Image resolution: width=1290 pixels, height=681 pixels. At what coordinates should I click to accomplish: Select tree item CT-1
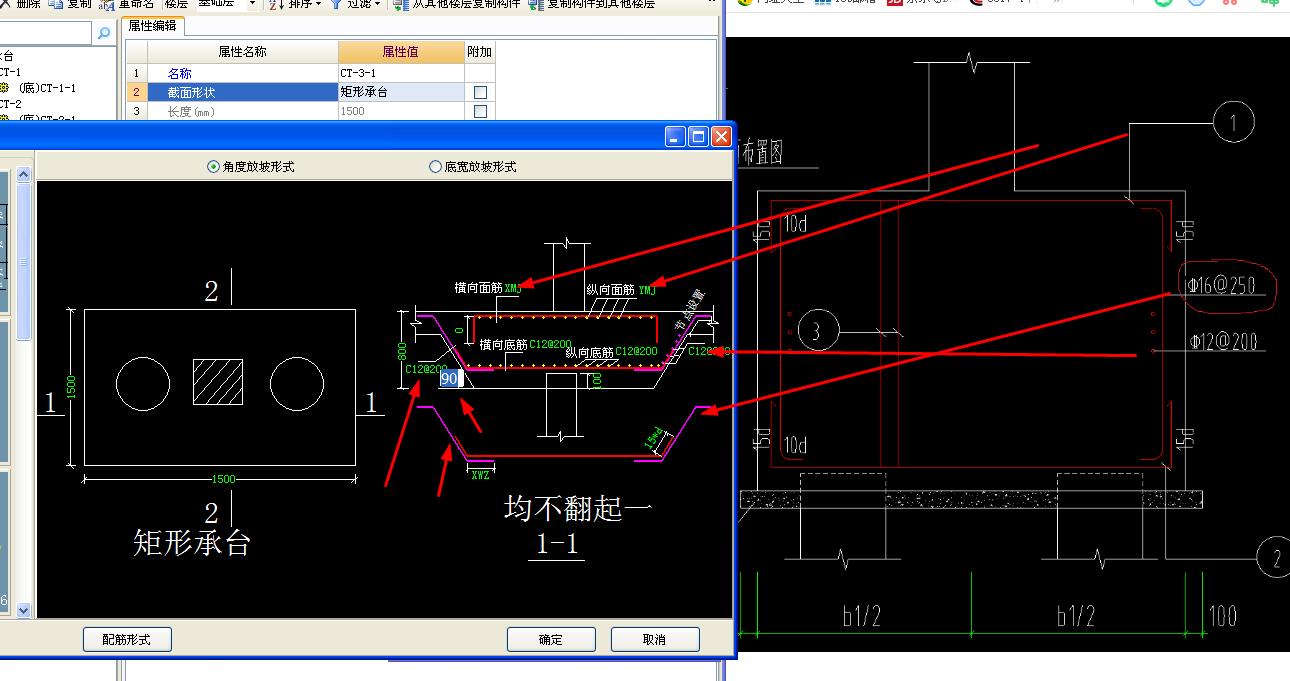click(10, 72)
